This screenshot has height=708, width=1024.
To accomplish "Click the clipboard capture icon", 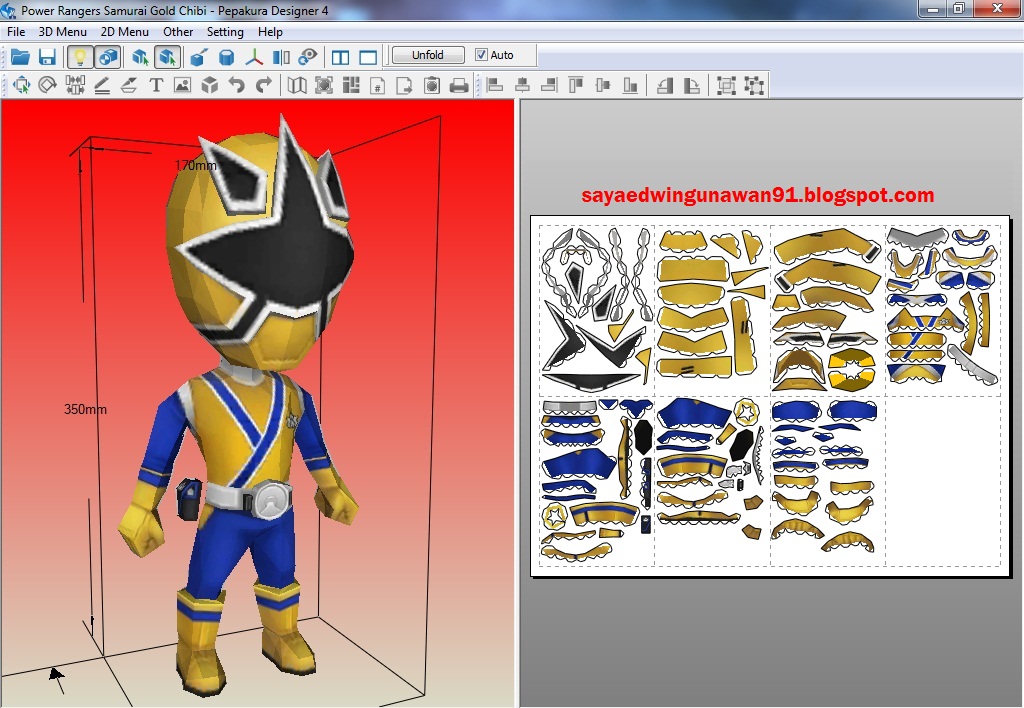I will click(x=432, y=85).
